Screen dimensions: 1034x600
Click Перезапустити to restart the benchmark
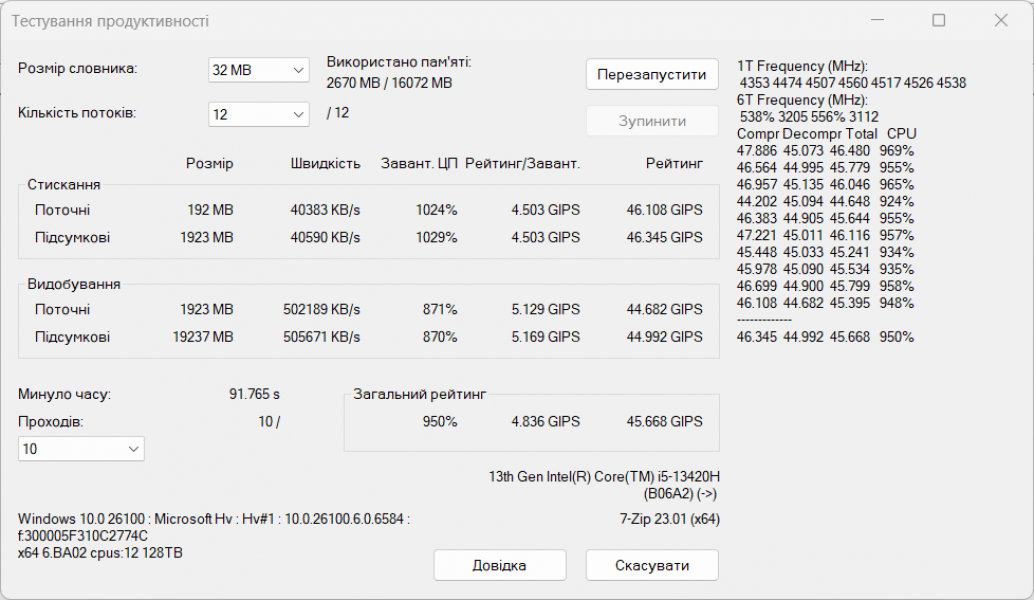[652, 74]
